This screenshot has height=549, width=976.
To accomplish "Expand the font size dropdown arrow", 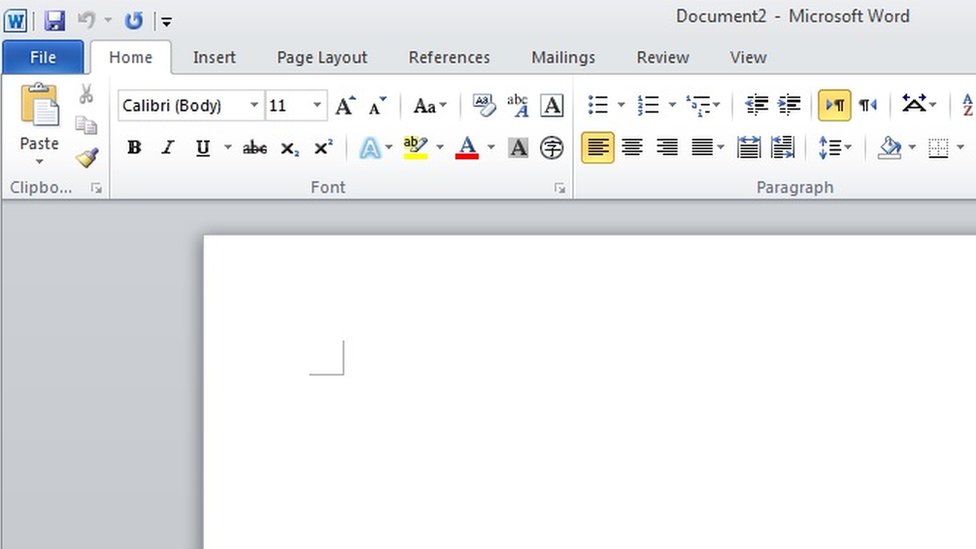I will (x=317, y=105).
